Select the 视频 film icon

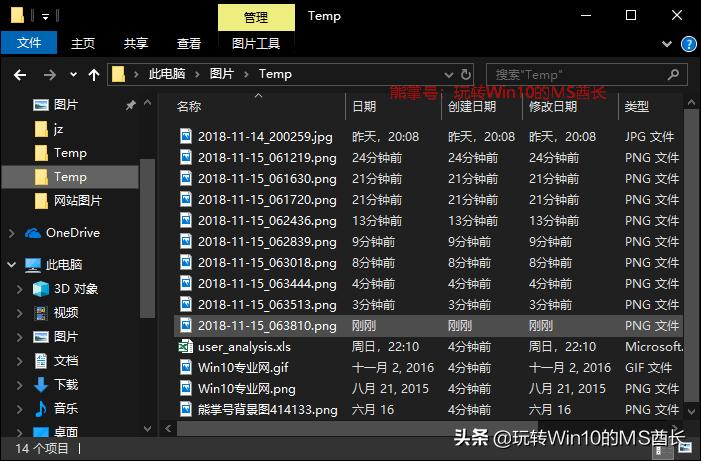coord(41,313)
